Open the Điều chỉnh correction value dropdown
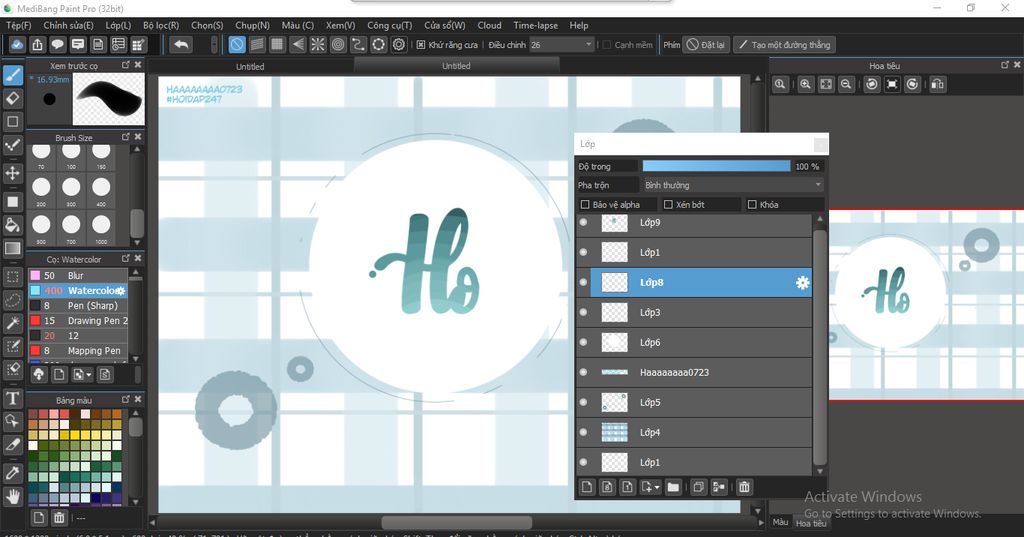The width and height of the screenshot is (1024, 537). pos(561,44)
